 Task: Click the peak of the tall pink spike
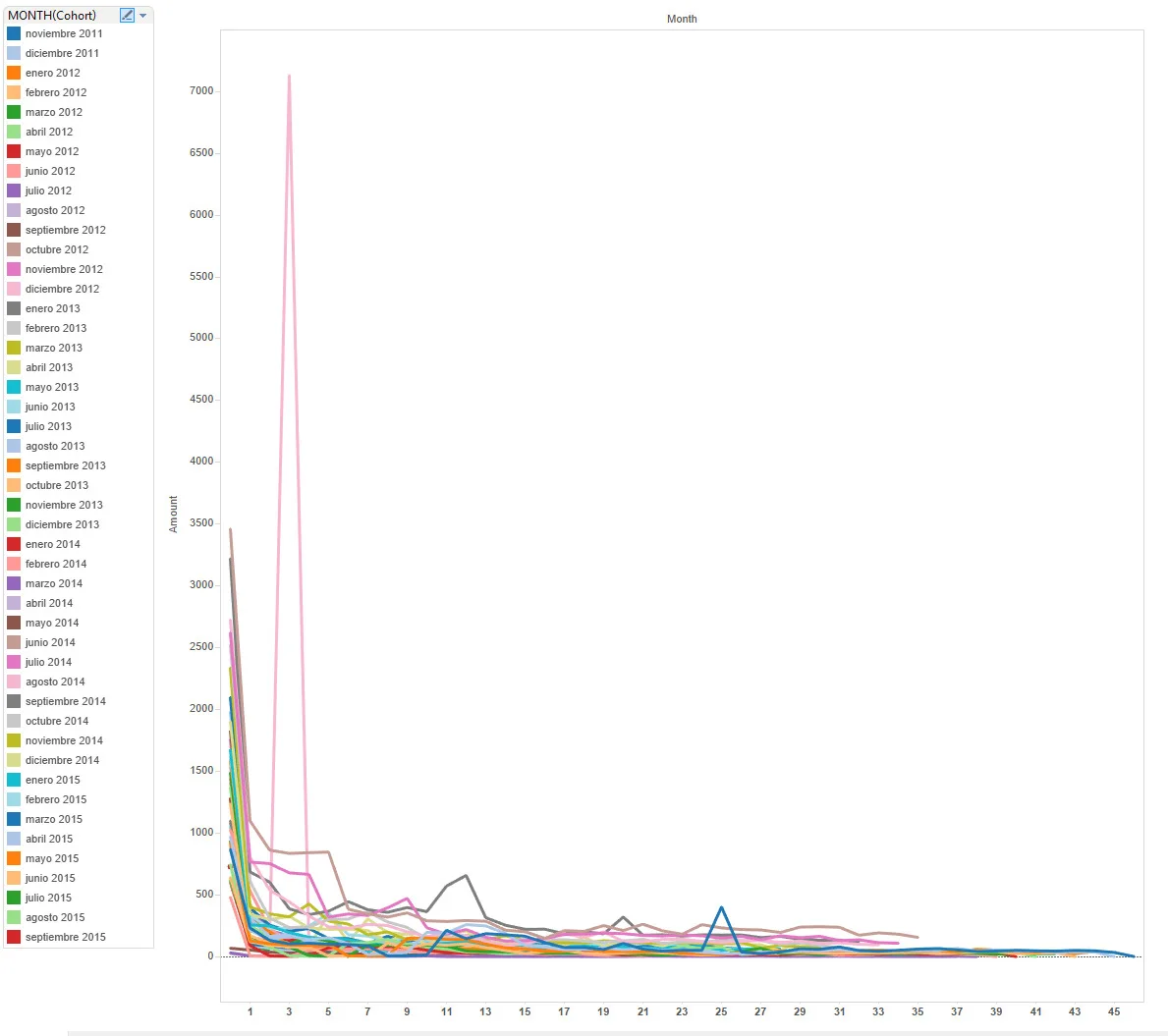pos(289,75)
